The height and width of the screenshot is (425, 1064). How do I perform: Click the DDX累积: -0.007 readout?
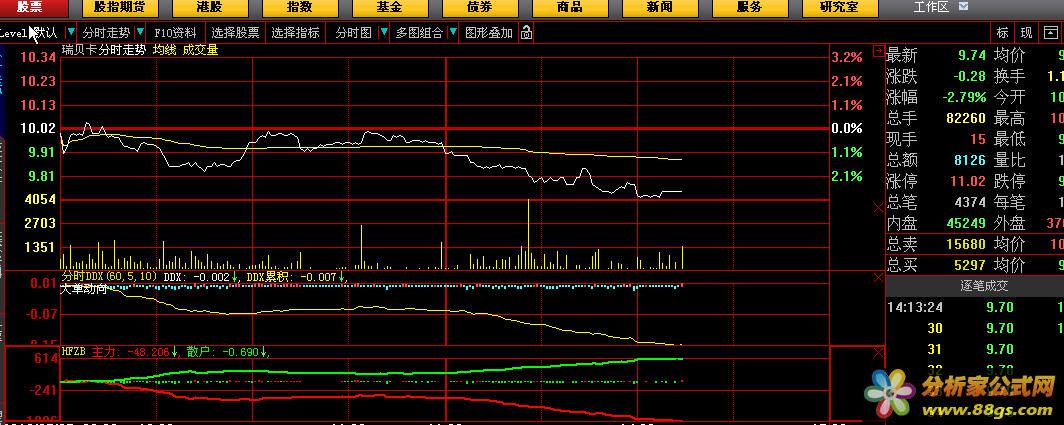[x=296, y=277]
